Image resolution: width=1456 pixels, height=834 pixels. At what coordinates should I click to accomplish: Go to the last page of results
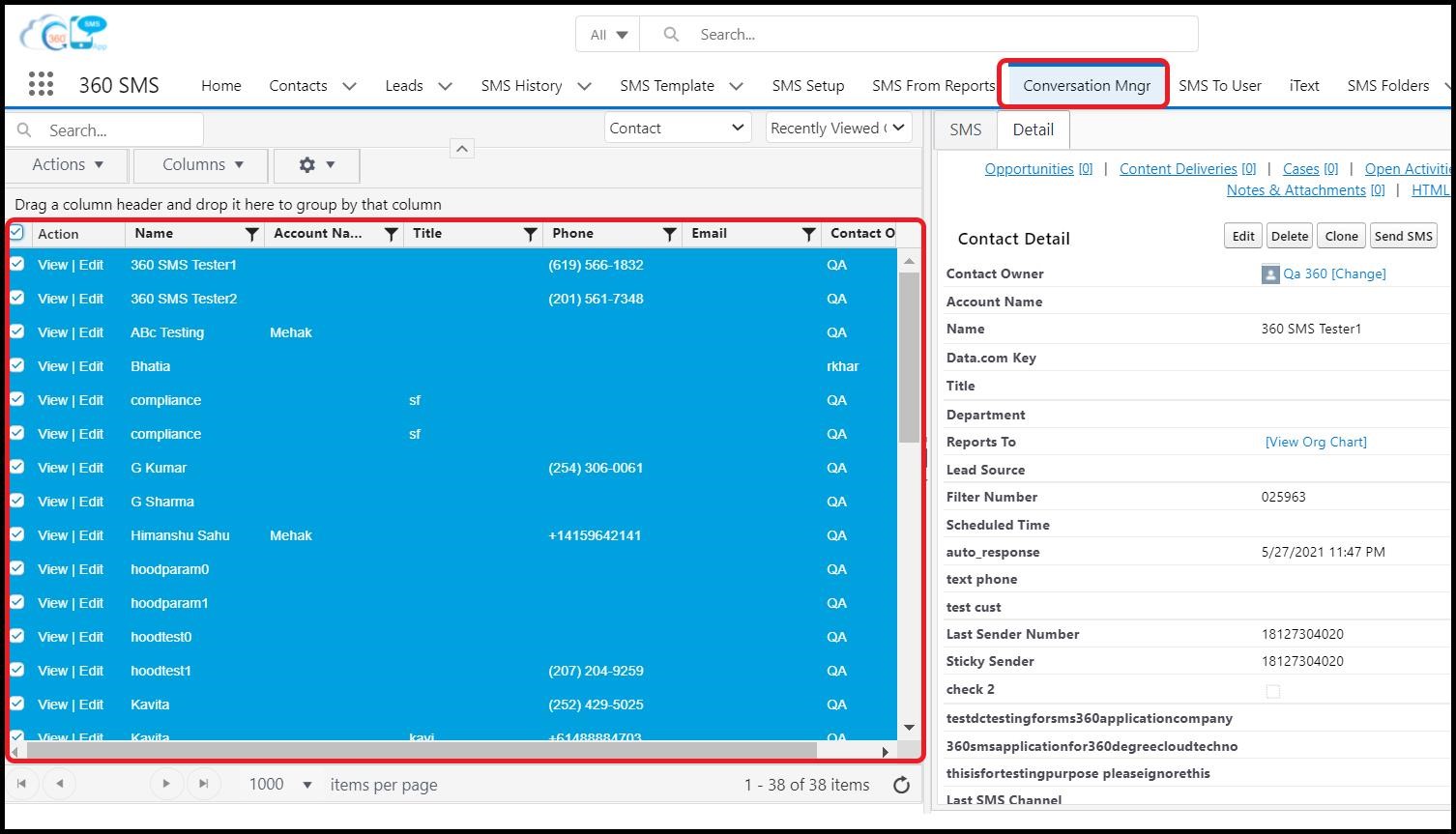(203, 783)
